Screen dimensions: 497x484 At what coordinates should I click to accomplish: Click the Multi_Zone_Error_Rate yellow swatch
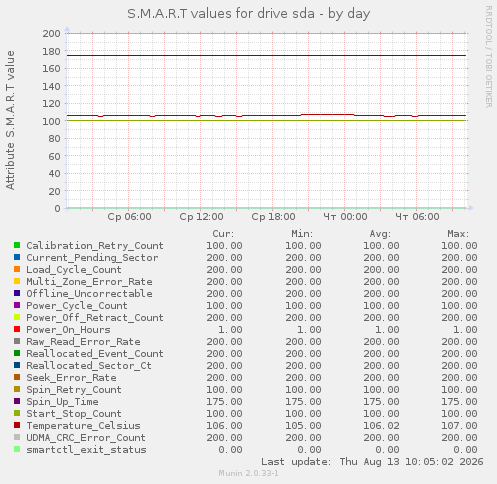point(17,281)
